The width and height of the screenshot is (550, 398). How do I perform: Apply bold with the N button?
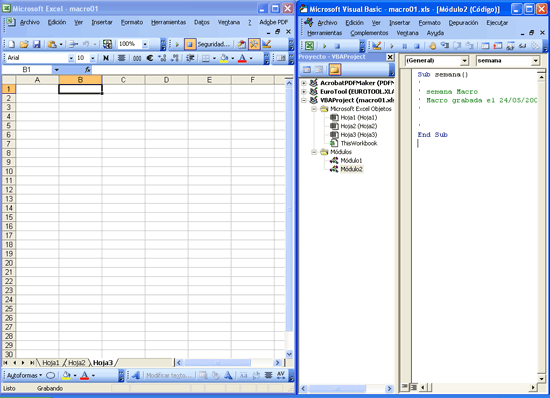click(x=106, y=58)
